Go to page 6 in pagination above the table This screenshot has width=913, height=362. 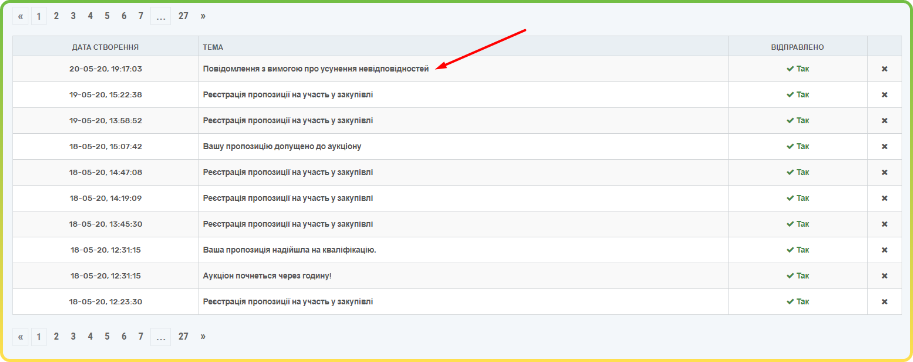click(123, 16)
